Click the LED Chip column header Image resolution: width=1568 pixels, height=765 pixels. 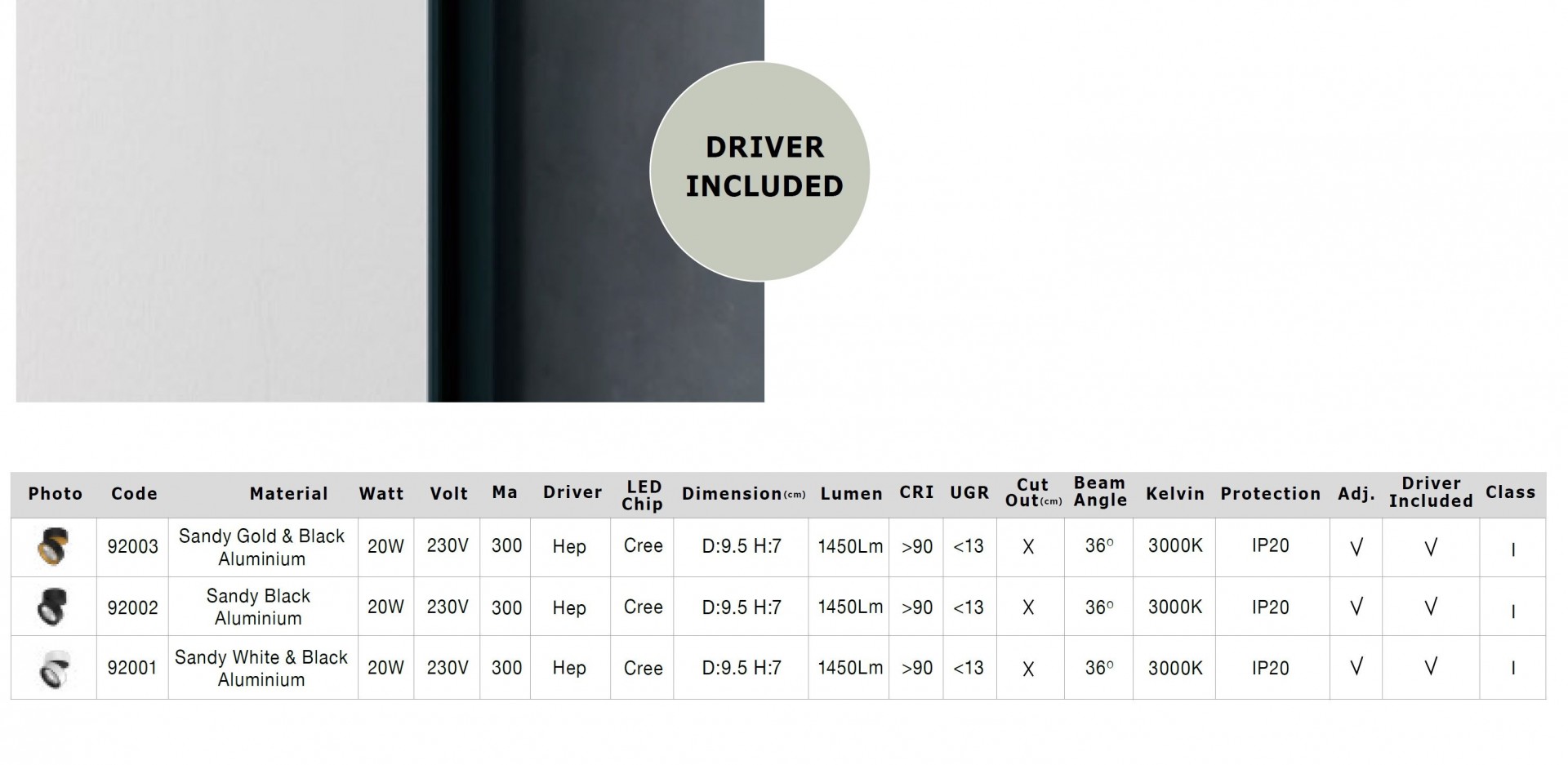point(643,496)
